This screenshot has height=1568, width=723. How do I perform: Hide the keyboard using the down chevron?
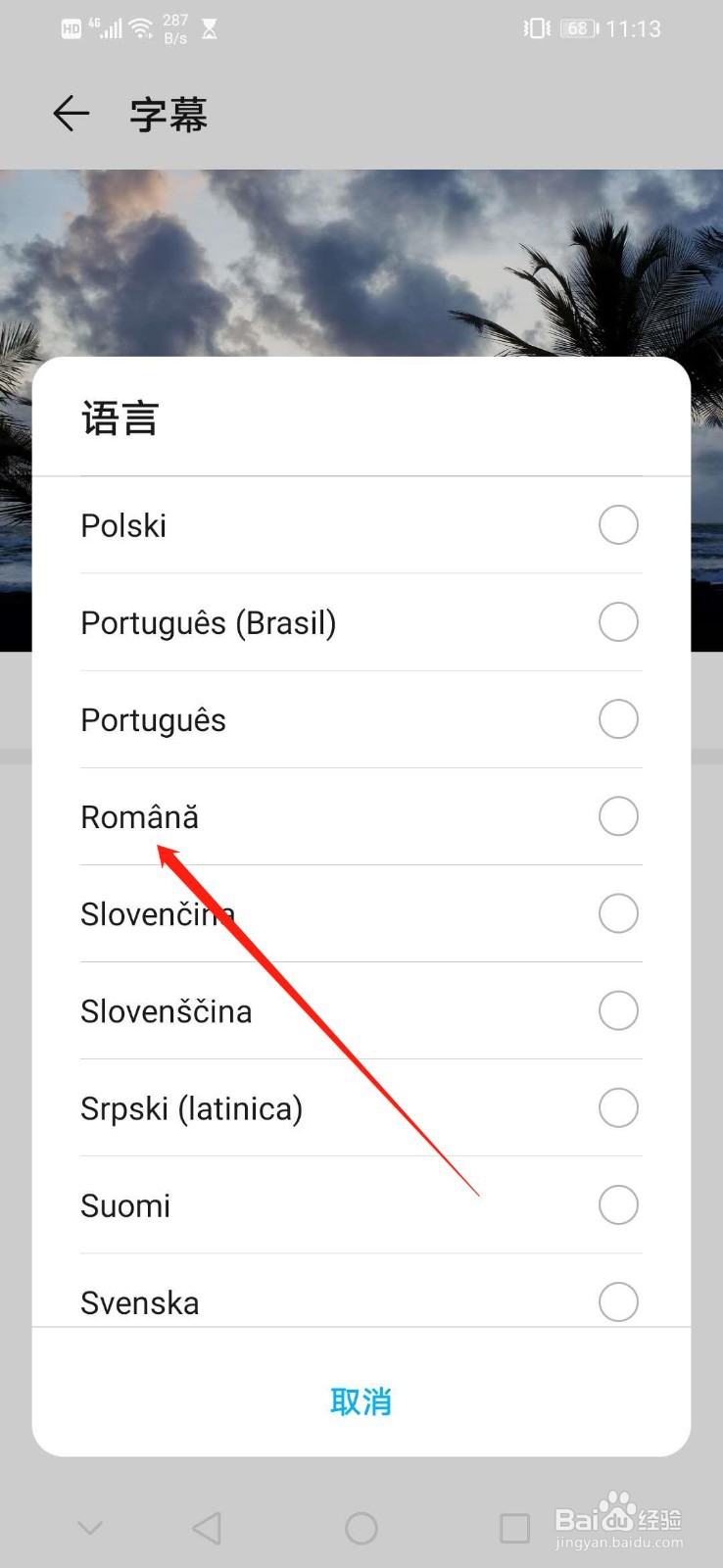(x=90, y=1528)
